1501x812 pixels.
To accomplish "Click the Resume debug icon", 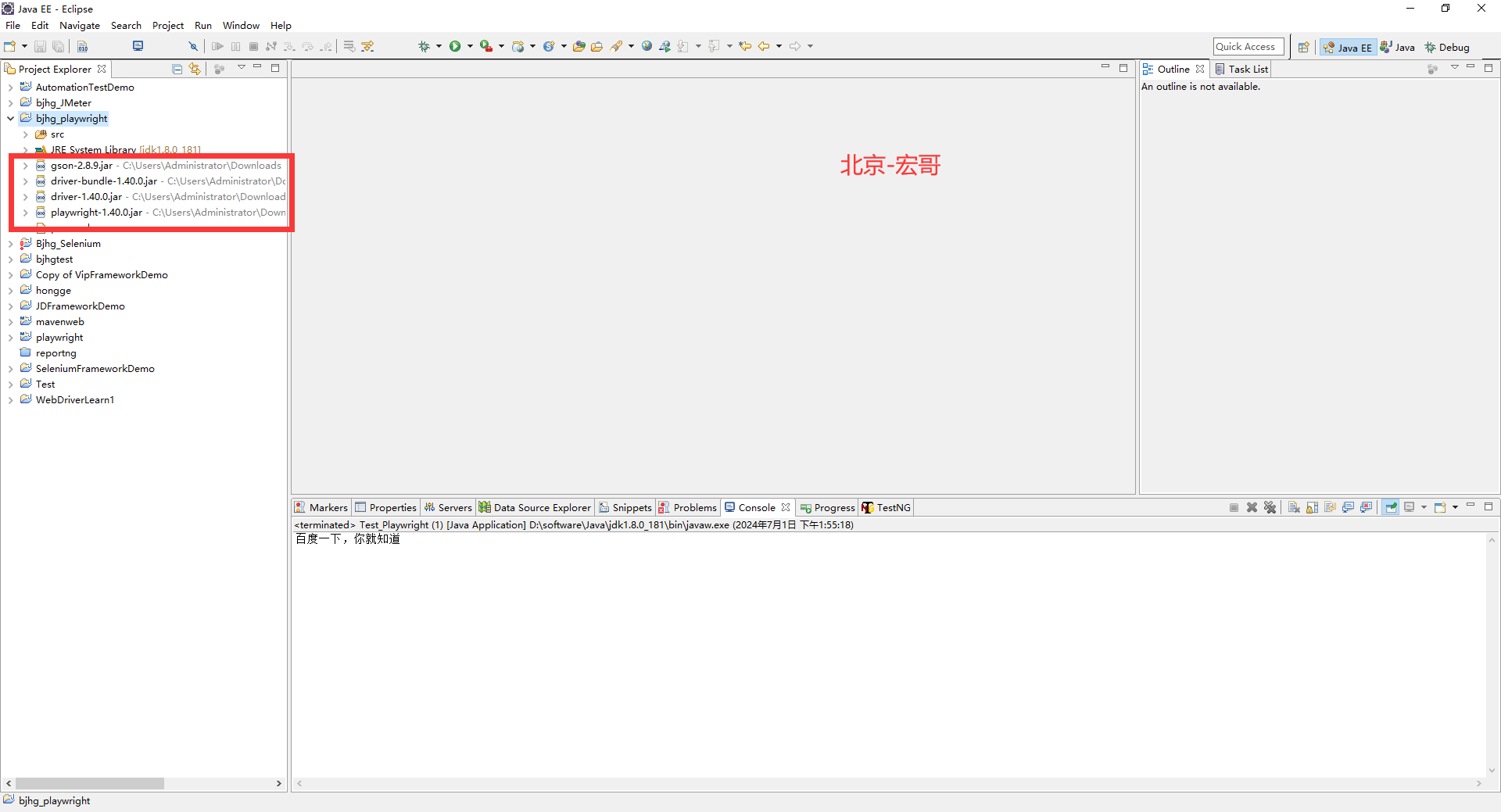I will pyautogui.click(x=218, y=47).
